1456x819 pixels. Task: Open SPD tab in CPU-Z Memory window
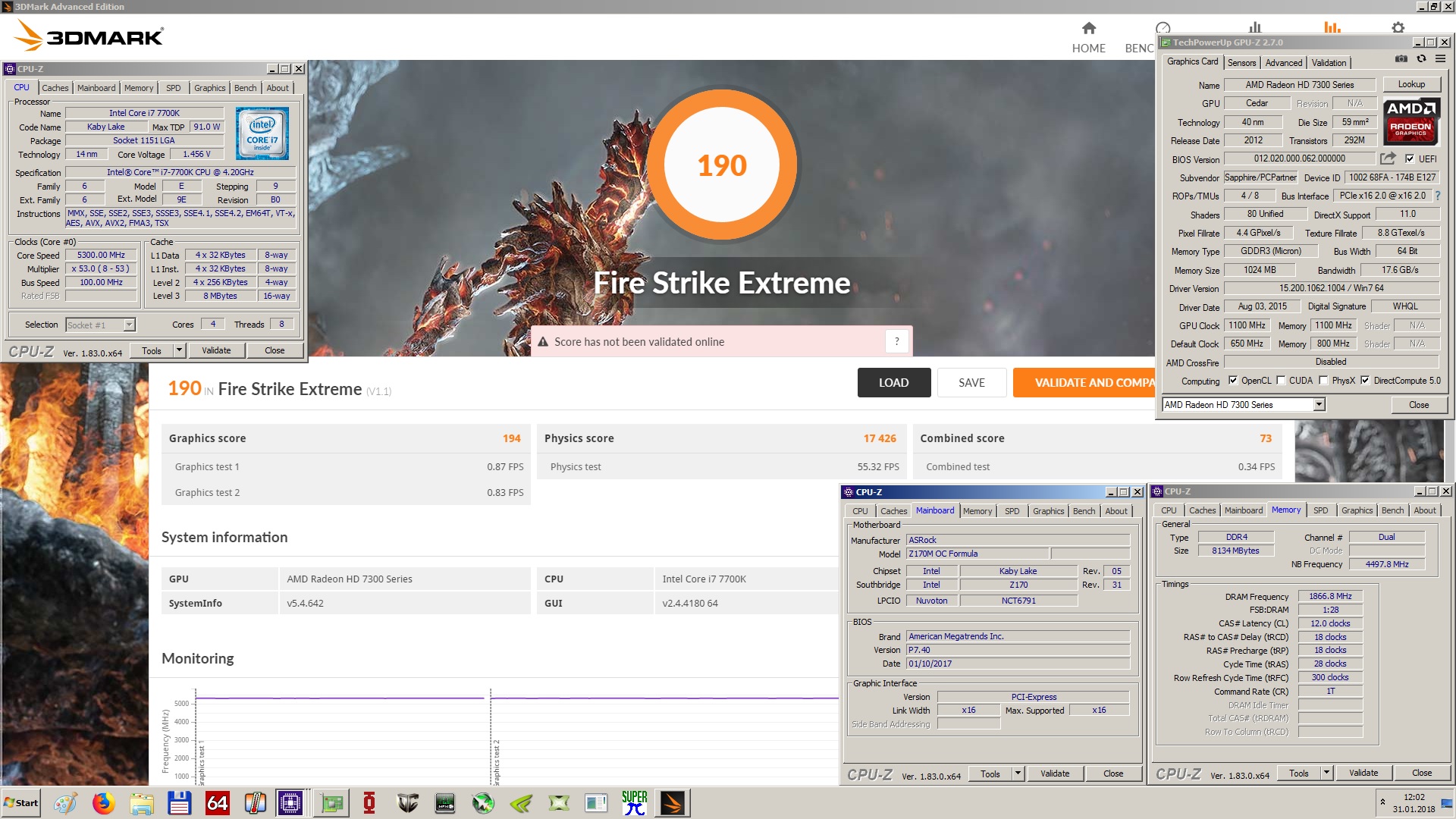click(1320, 510)
